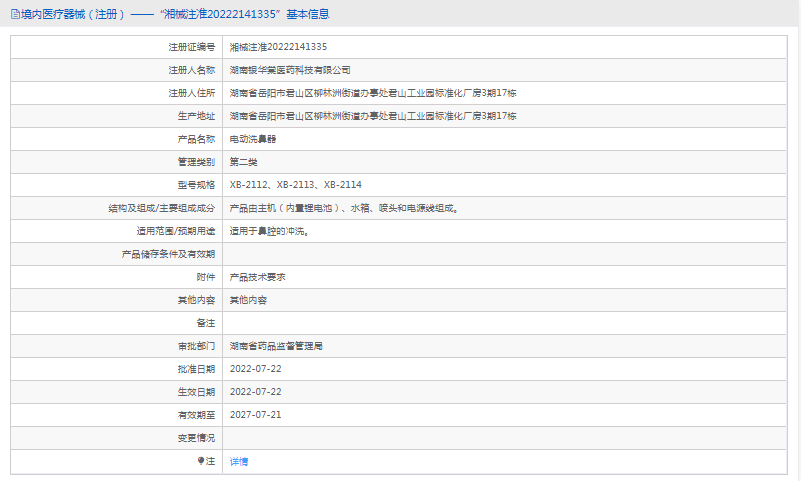This screenshot has width=801, height=481.
Task: Open the 详情 link
Action: (x=239, y=462)
